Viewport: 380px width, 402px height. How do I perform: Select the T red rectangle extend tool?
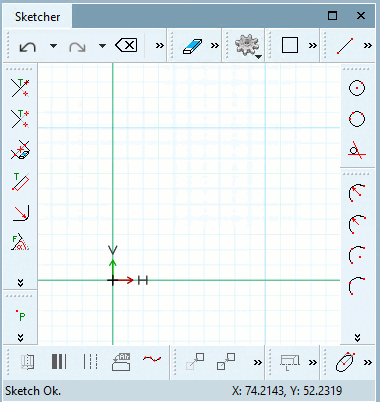click(20, 181)
